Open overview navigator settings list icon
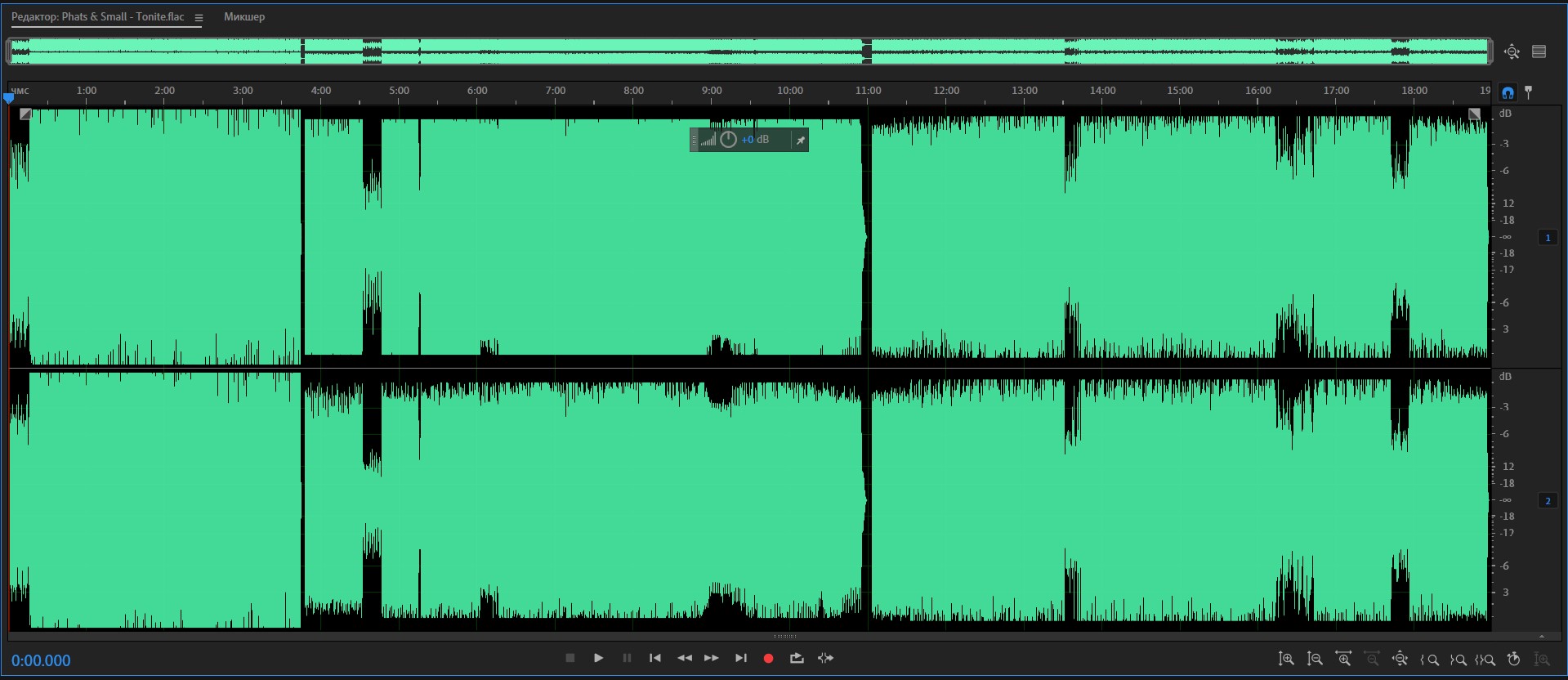Screen dimensions: 1568x680 [x=1539, y=51]
